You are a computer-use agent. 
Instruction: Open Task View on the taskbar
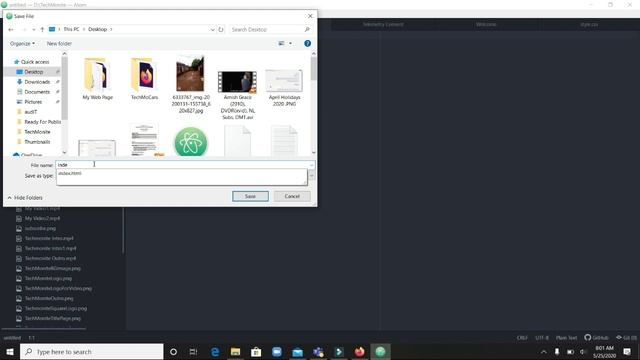pos(193,351)
